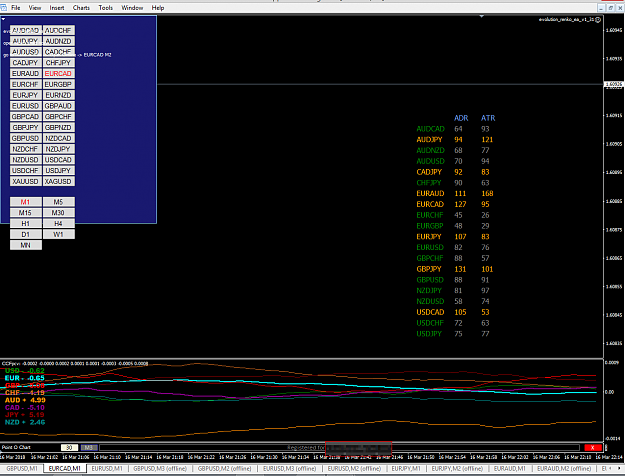Select the CADCHF symbol button
The width and height of the screenshot is (625, 476).
pos(59,52)
